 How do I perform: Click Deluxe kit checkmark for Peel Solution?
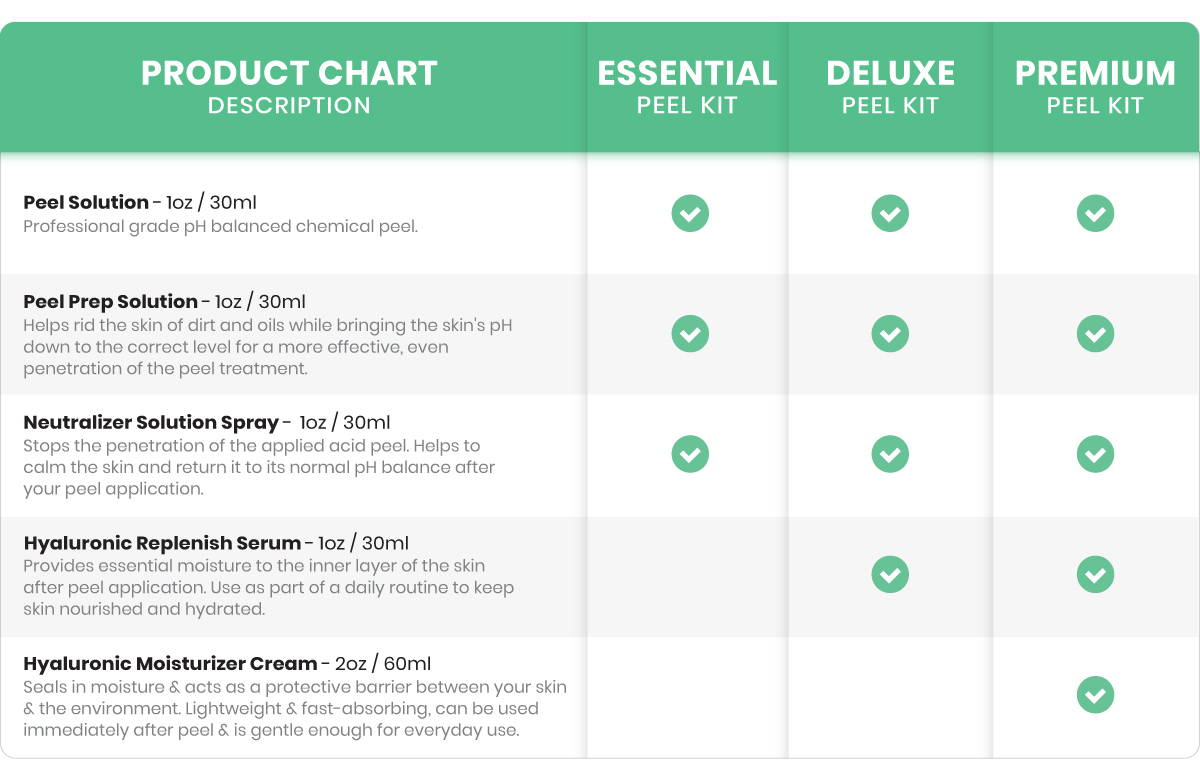point(890,213)
